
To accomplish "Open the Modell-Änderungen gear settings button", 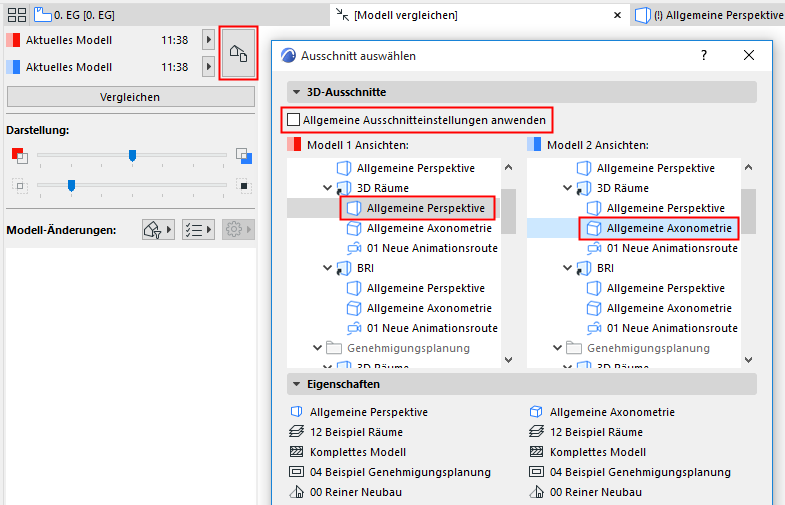I will pos(238,230).
